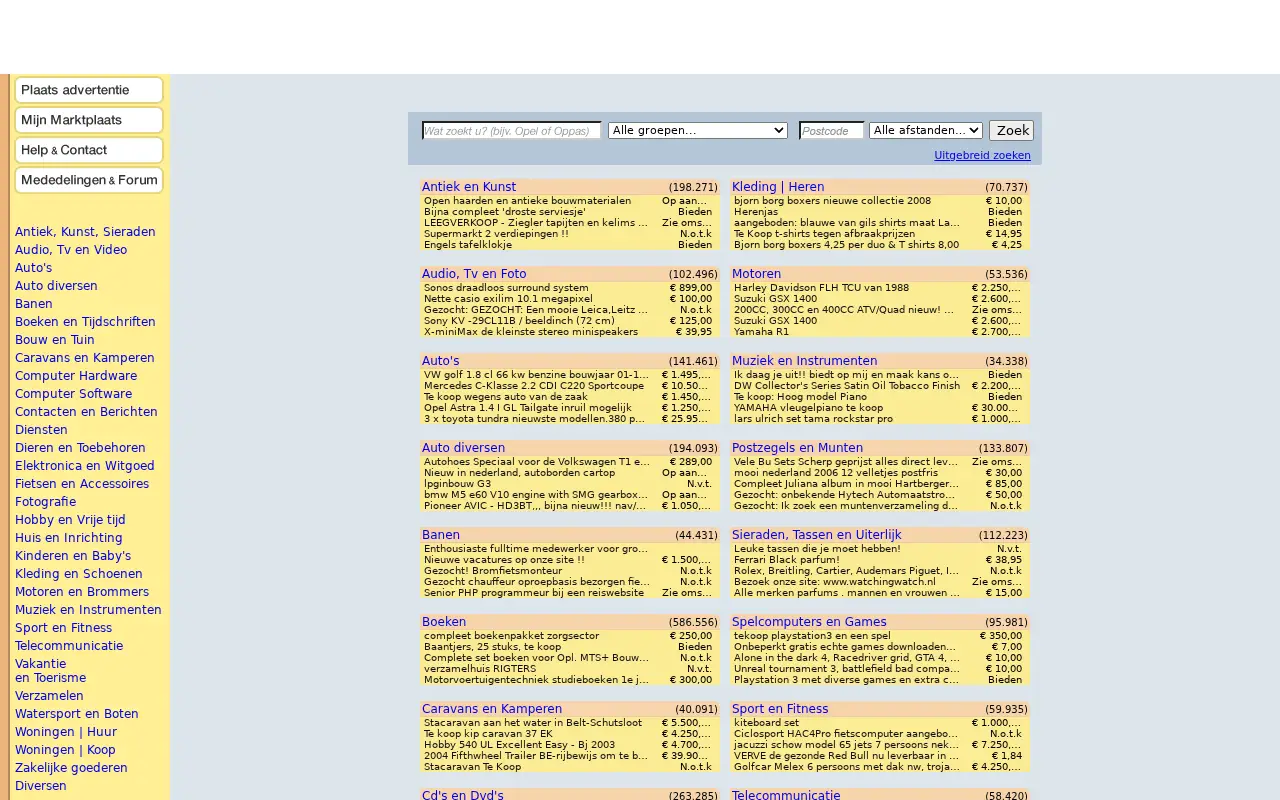Image resolution: width=1280 pixels, height=800 pixels.
Task: Open Boeken en Tijdschriften sidebar category
Action: (85, 322)
